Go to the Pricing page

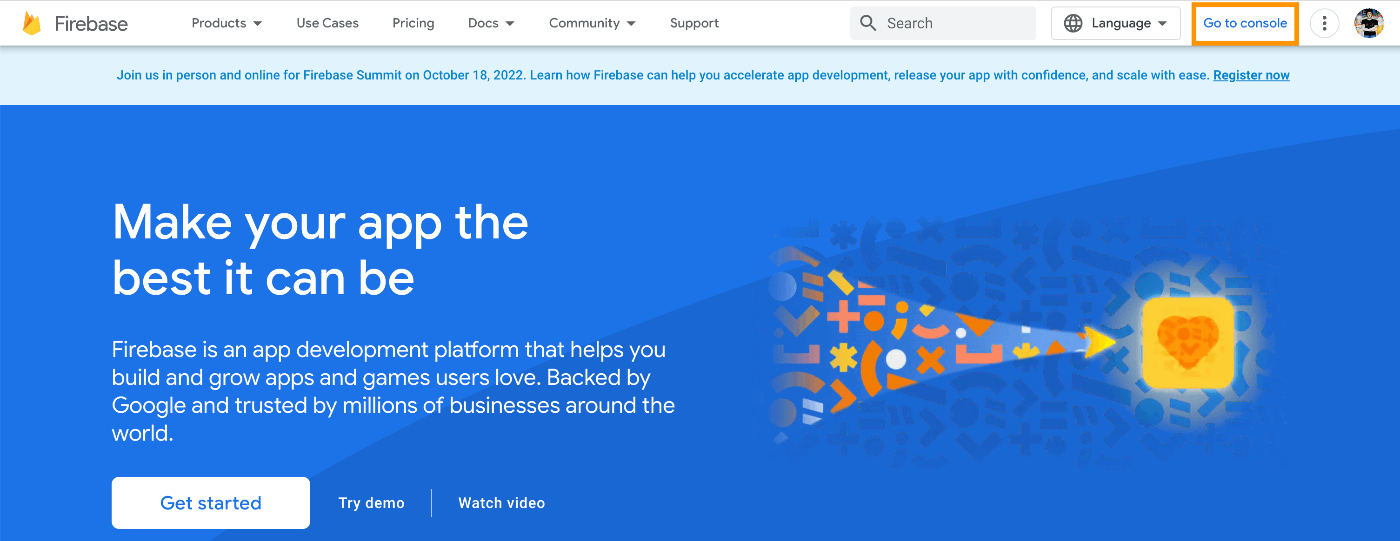413,23
